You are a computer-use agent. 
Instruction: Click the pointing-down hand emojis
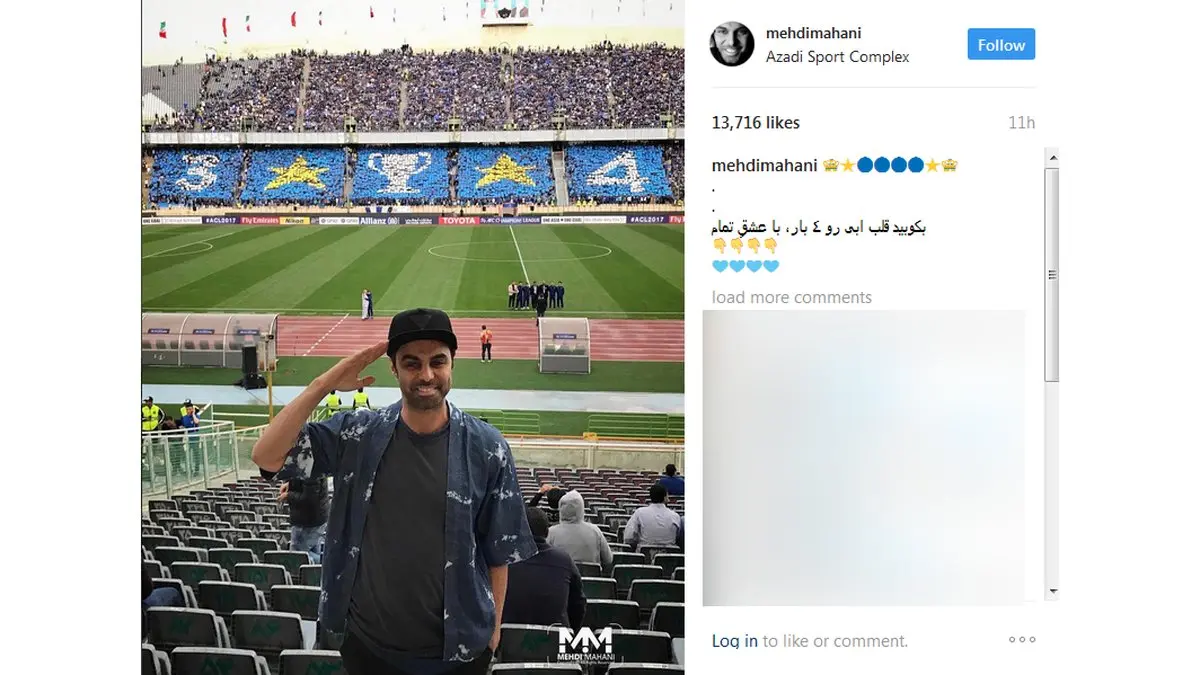[745, 246]
